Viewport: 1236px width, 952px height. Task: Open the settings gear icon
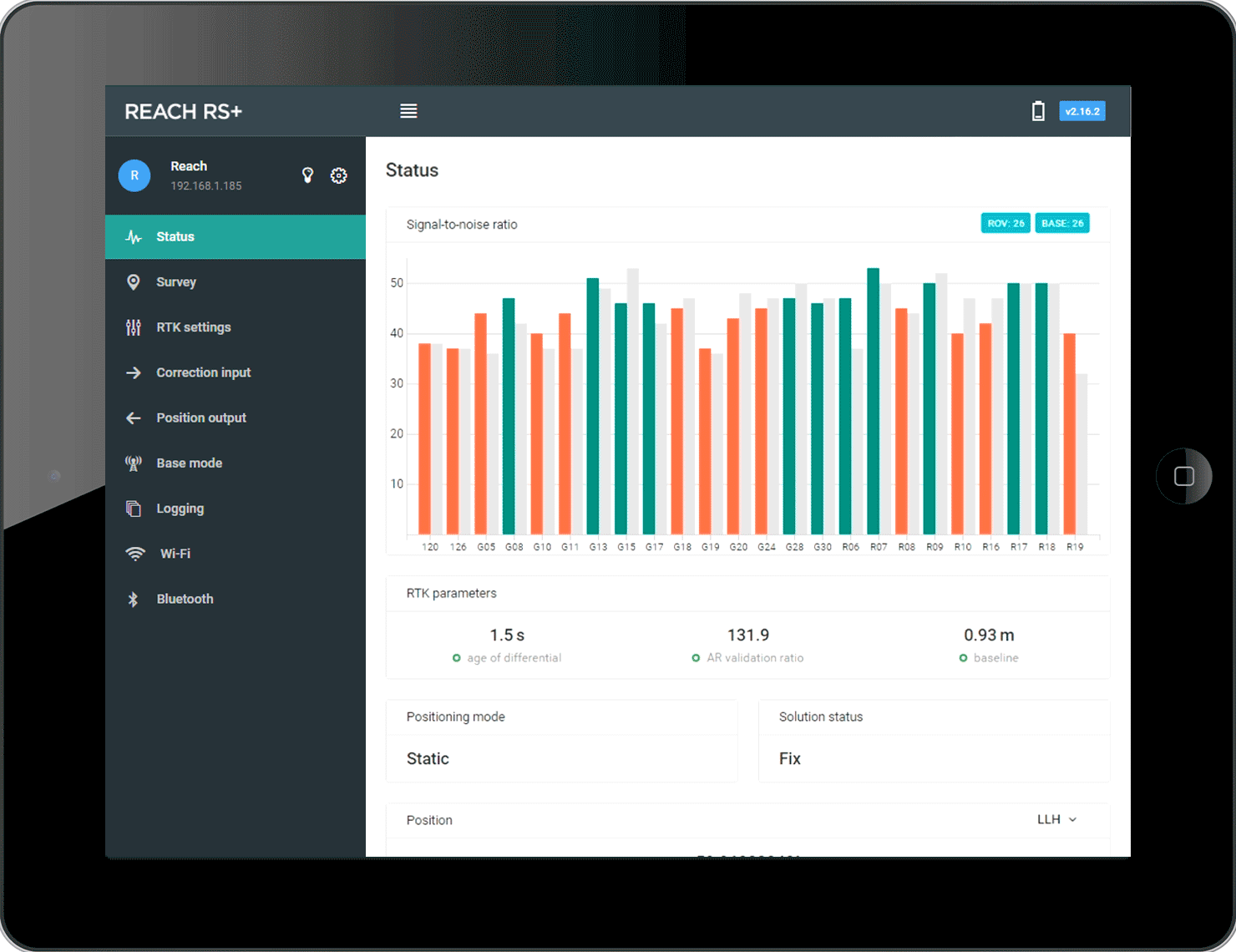(x=338, y=175)
